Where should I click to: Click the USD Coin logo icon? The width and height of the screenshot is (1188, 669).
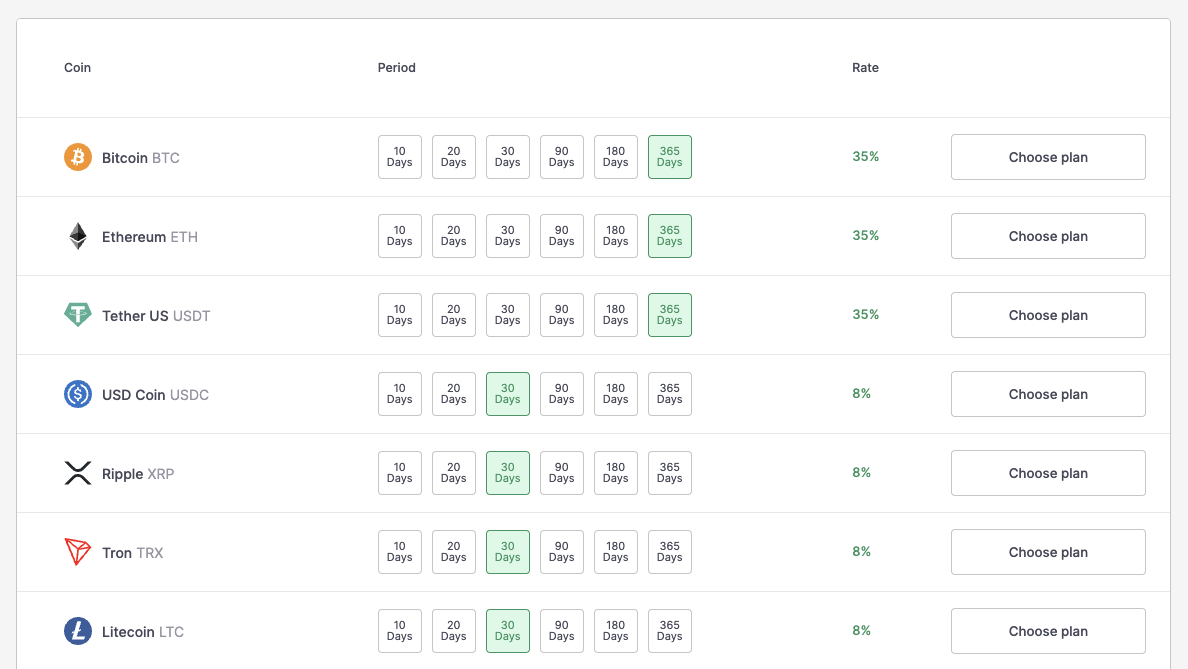pos(78,394)
